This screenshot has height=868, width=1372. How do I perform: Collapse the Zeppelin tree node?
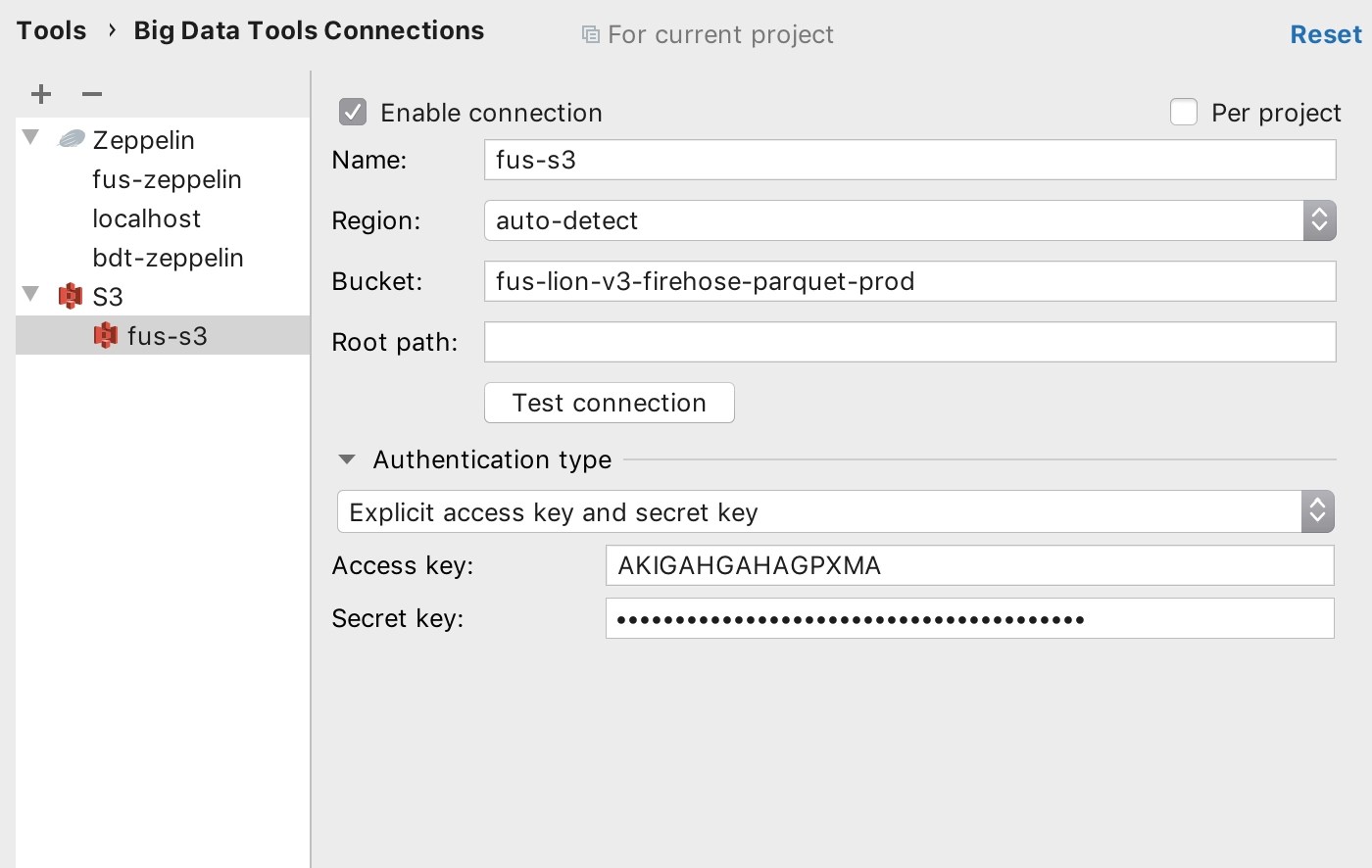pyautogui.click(x=29, y=137)
